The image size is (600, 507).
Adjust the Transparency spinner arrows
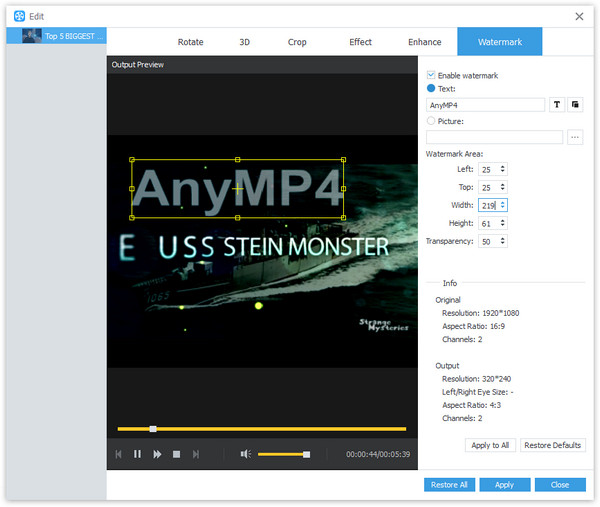(502, 241)
